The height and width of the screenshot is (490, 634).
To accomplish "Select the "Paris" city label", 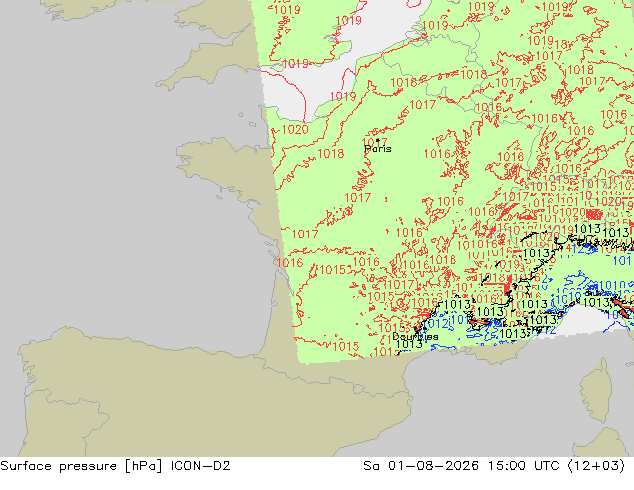I will coord(378,149).
